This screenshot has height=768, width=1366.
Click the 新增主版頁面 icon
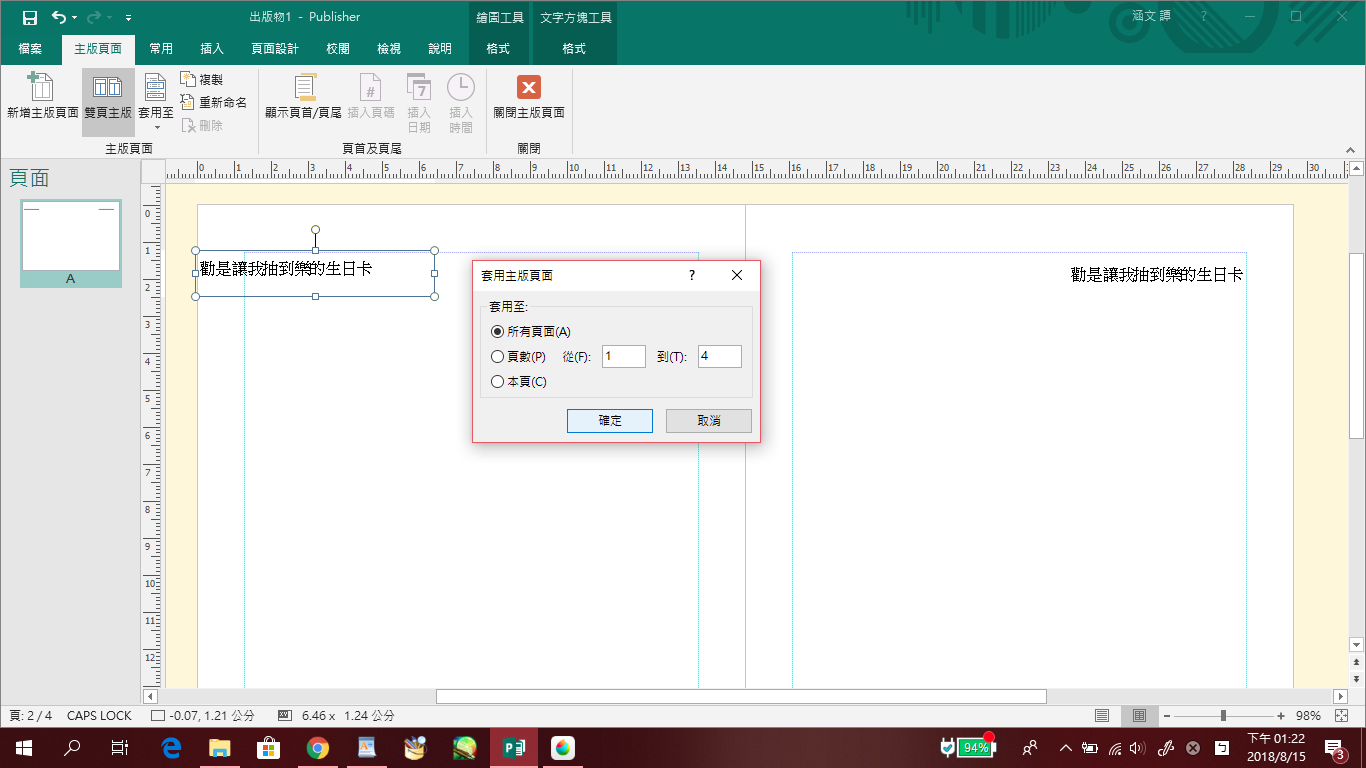click(42, 87)
